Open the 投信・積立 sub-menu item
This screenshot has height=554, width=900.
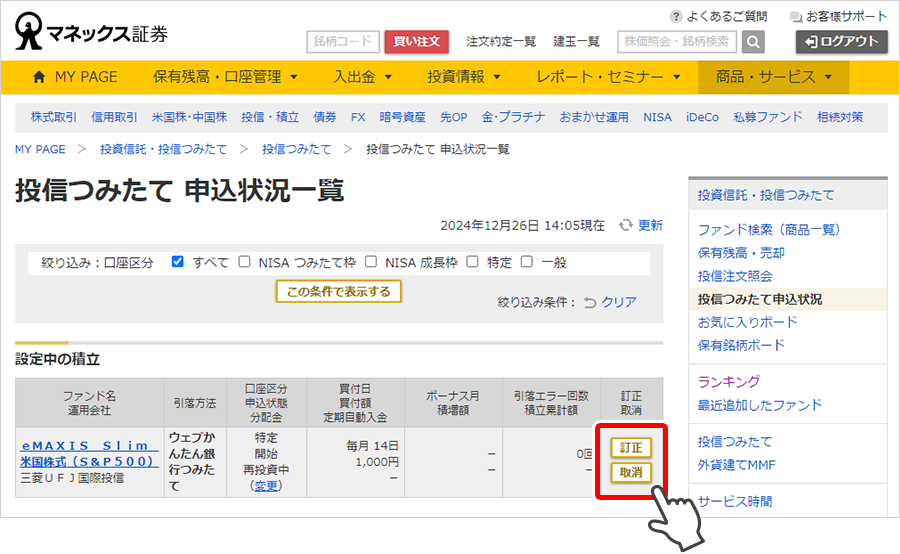pos(270,117)
